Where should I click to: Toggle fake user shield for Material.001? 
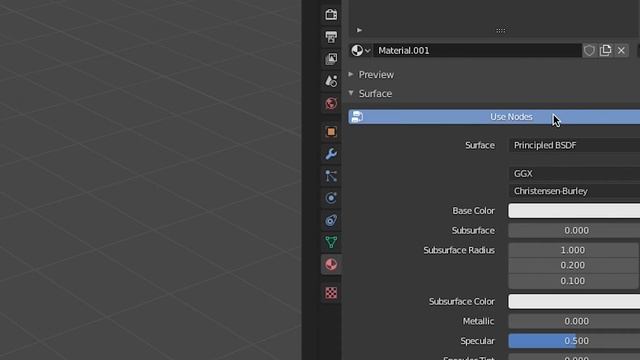point(589,51)
